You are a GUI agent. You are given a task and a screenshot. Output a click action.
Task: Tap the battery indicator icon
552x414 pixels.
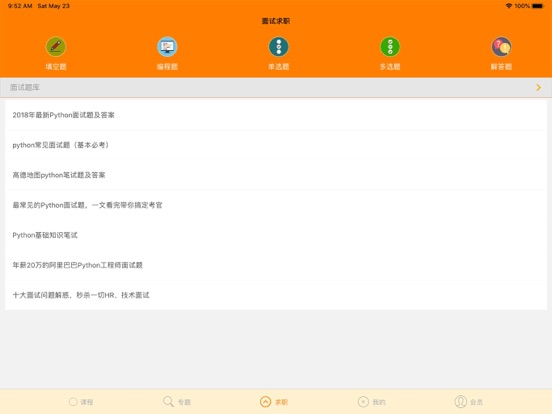(x=538, y=6)
